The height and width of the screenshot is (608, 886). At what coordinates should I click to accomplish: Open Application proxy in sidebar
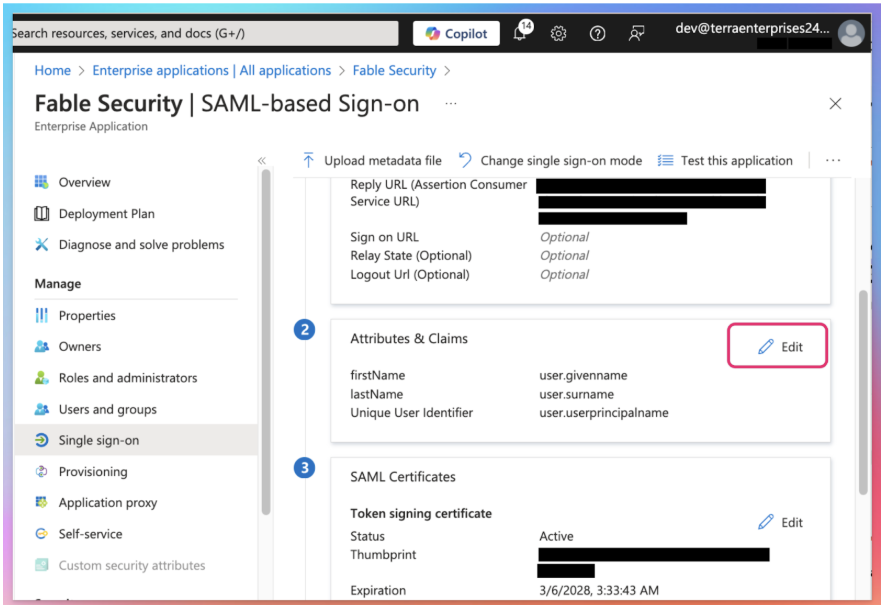[x=108, y=502]
